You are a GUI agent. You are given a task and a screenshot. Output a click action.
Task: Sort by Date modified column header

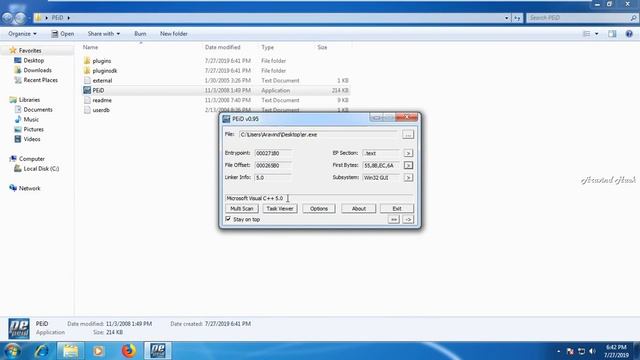click(x=222, y=47)
